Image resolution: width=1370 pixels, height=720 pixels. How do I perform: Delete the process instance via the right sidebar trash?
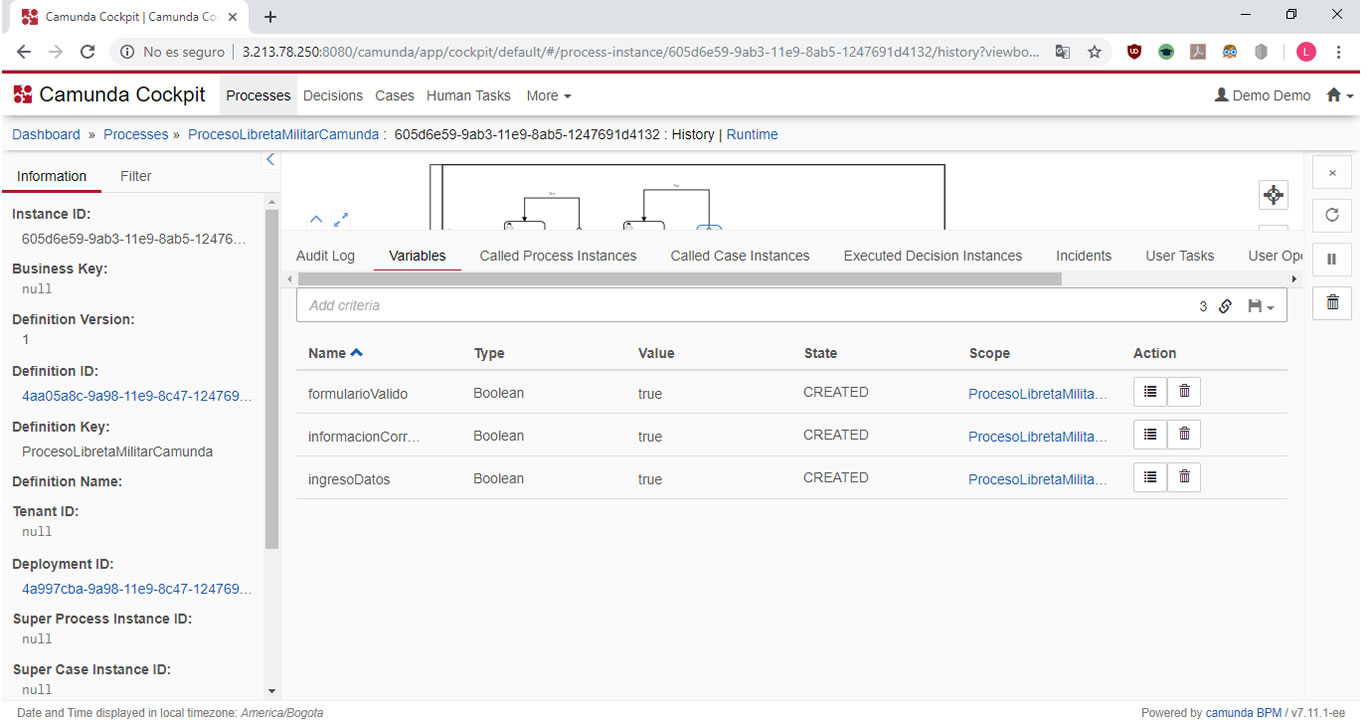(1332, 302)
